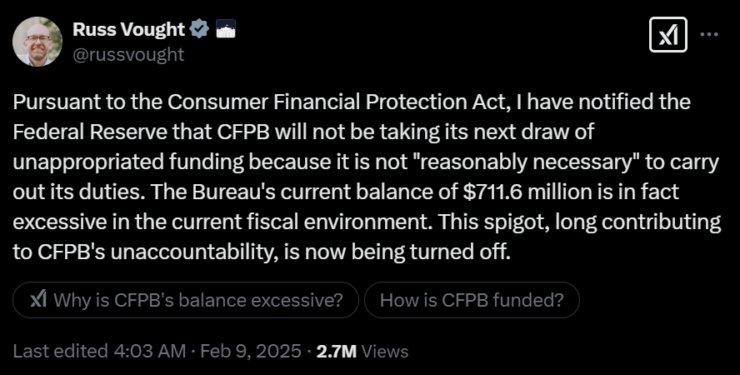Click the 2.7M view count
The width and height of the screenshot is (740, 375).
coord(336,351)
